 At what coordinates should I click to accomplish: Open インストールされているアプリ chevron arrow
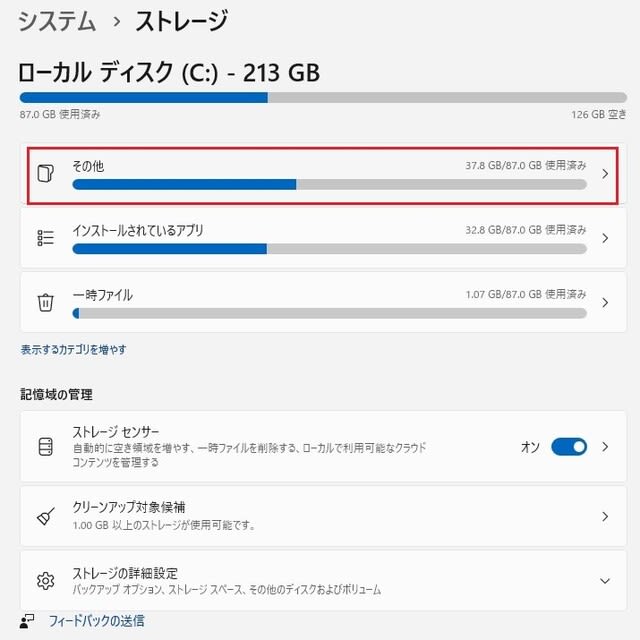click(x=605, y=238)
